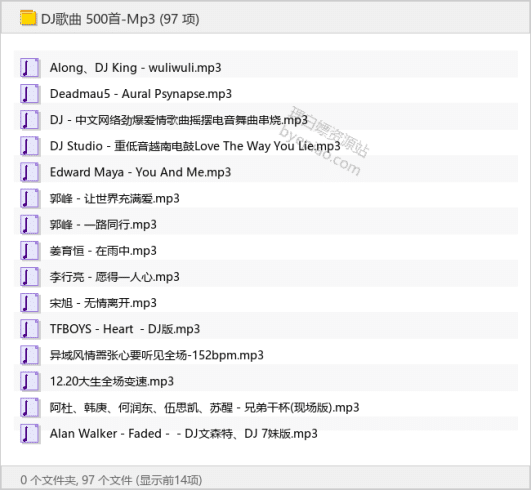531x490 pixels.
Task: Click music icon beside 让世界充满爱.mp3
Action: click(x=29, y=198)
